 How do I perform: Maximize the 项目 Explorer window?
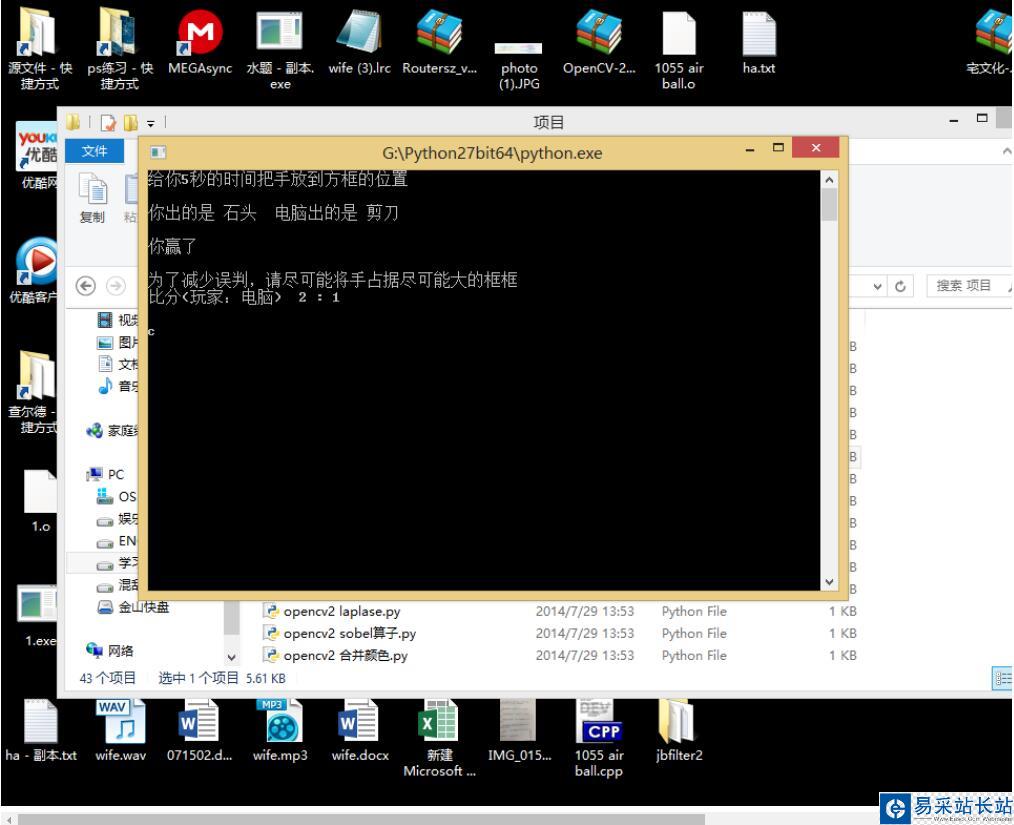pos(982,118)
